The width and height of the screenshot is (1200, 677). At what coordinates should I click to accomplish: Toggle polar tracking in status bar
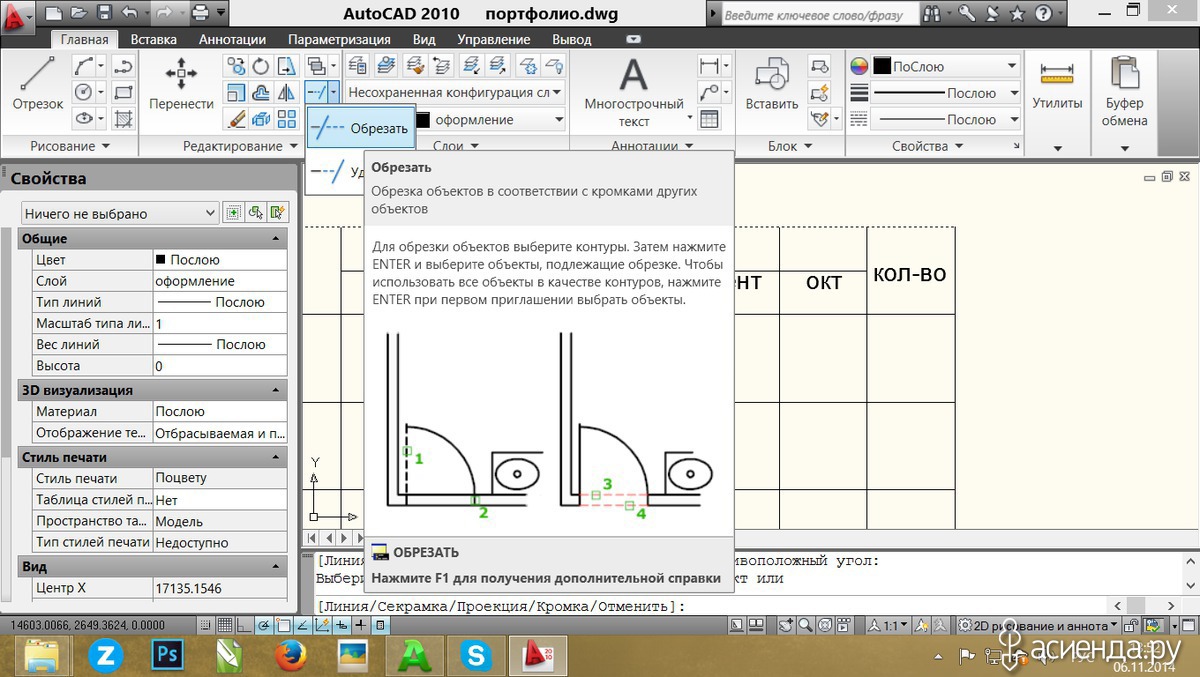pyautogui.click(x=263, y=625)
